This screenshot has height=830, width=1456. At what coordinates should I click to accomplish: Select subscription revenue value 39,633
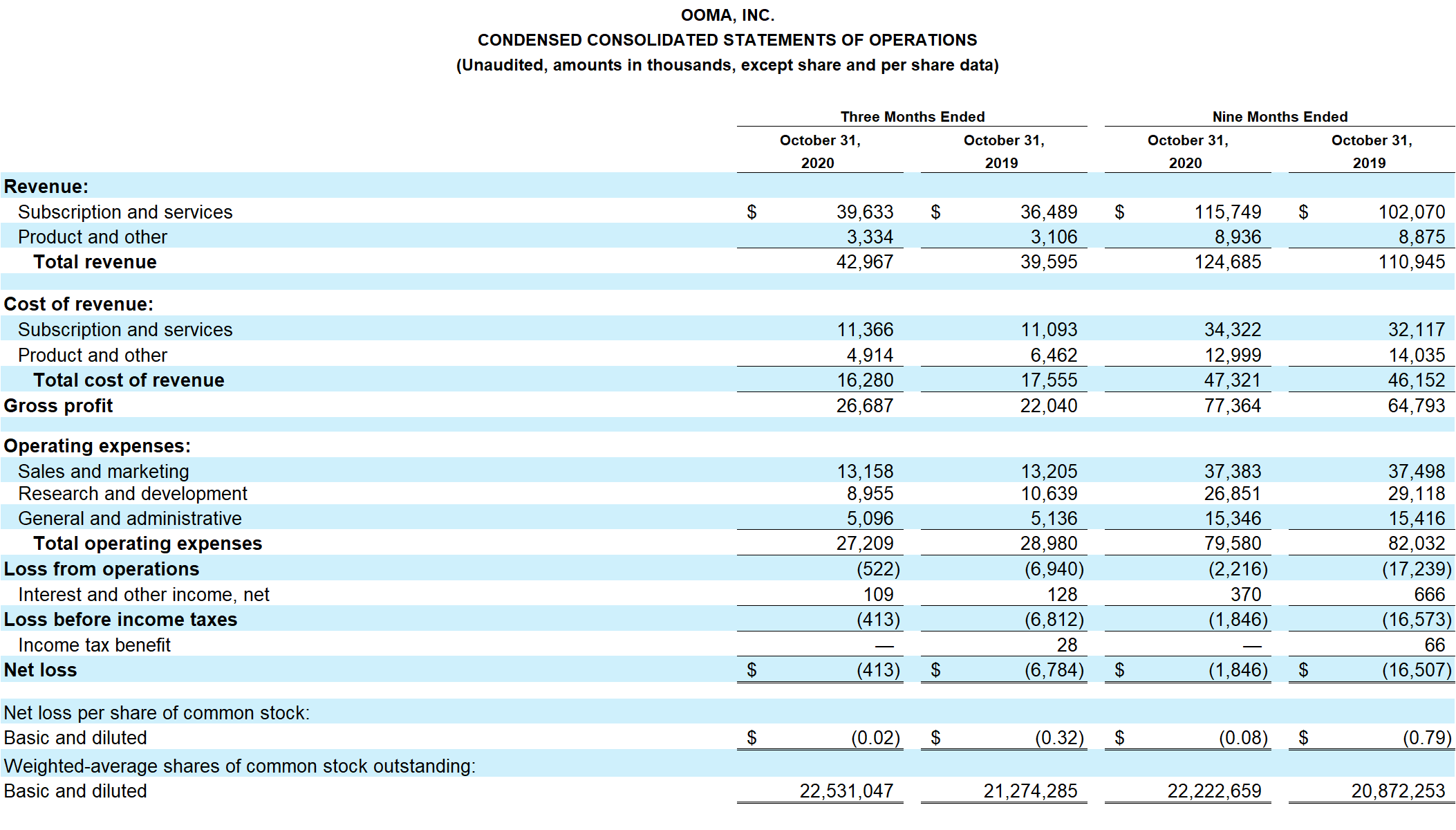(864, 212)
